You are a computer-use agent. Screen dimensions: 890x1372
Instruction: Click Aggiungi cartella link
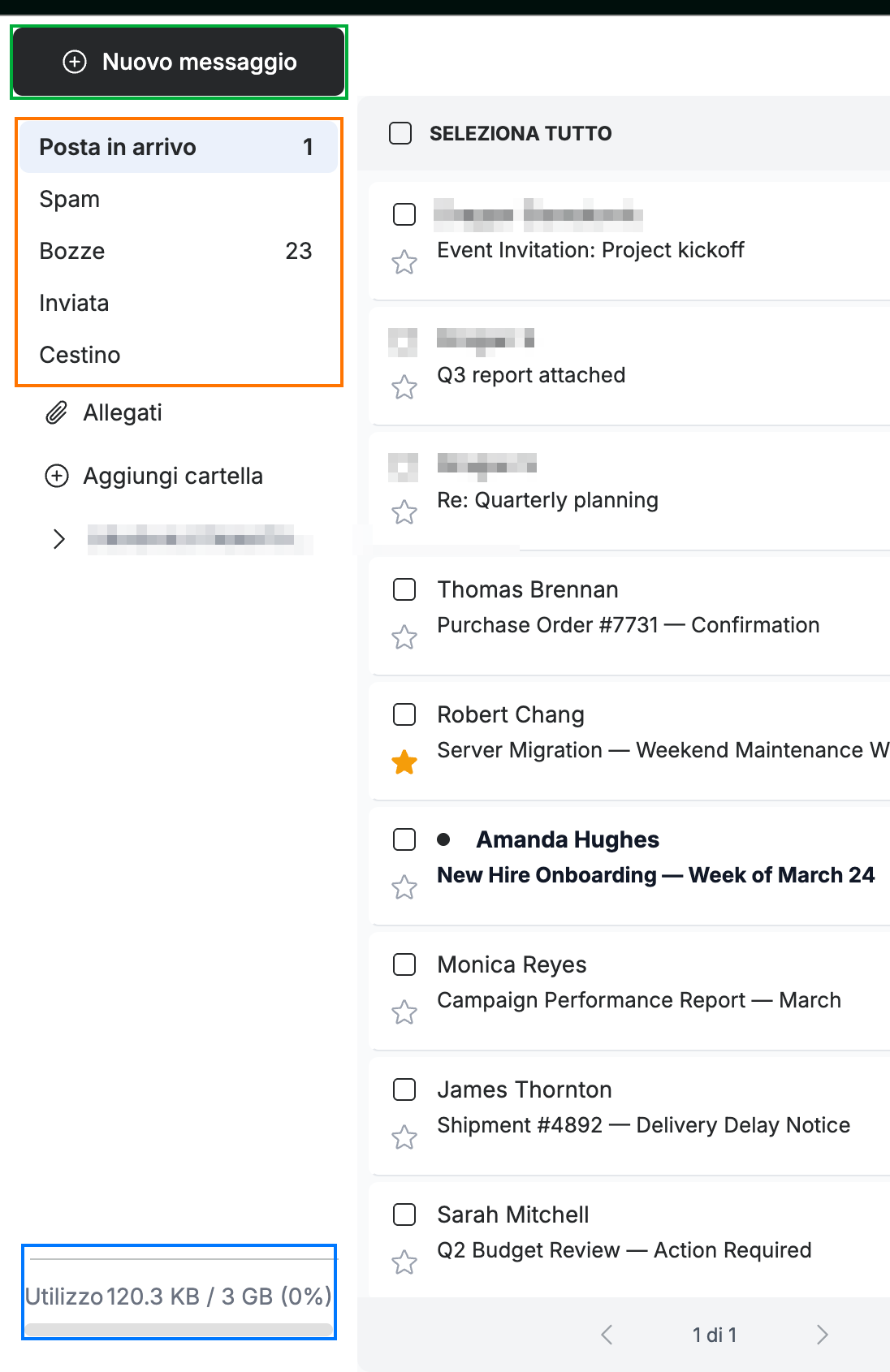point(173,476)
